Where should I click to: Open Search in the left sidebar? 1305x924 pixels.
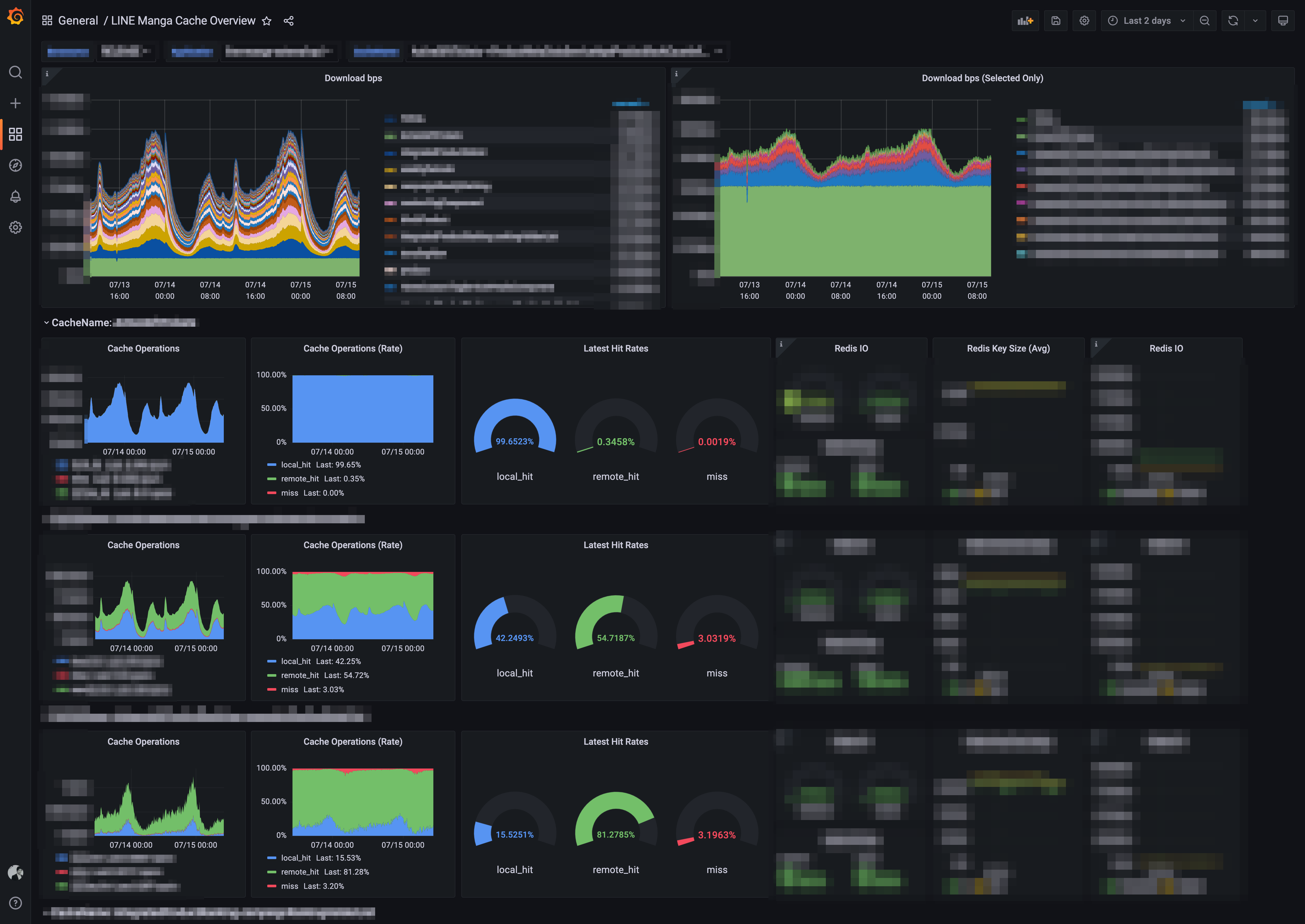tap(15, 72)
